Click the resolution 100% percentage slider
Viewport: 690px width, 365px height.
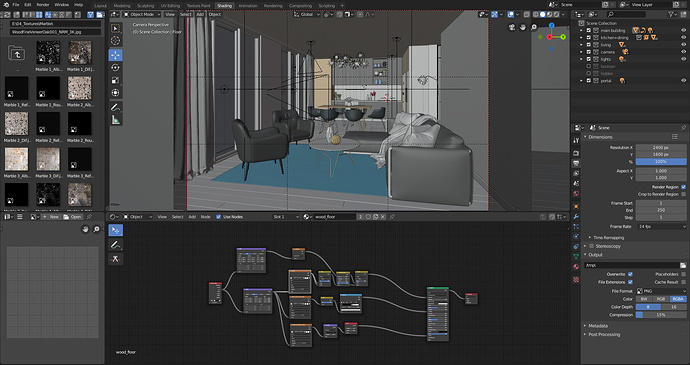pos(661,162)
